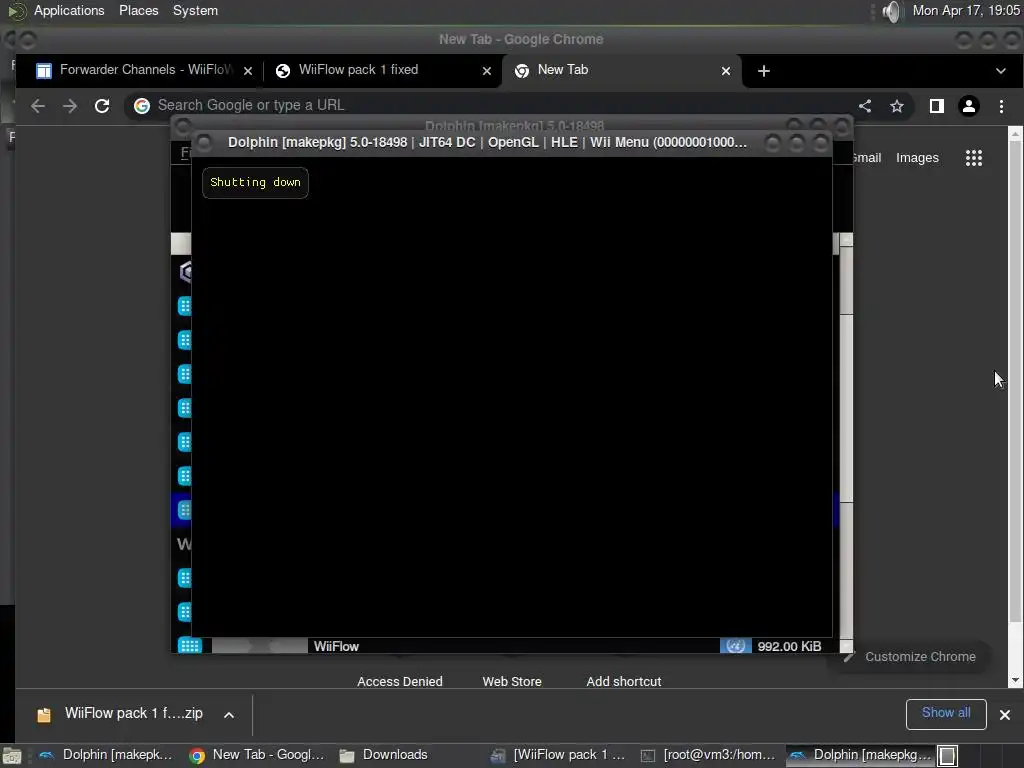Open the Web Store shortcut

pos(512,681)
